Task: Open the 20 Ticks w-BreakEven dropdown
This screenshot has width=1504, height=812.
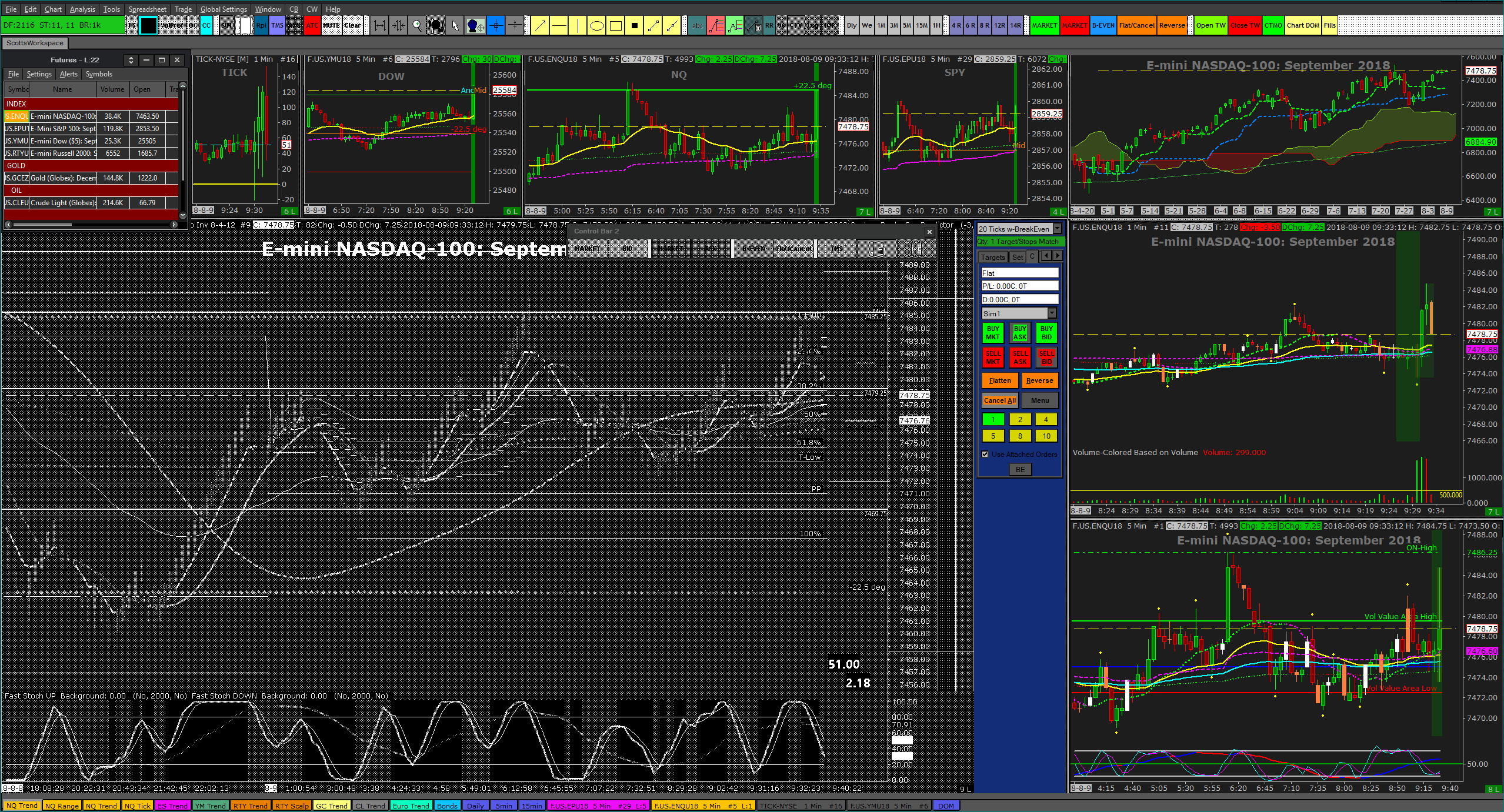Action: click(x=1057, y=229)
